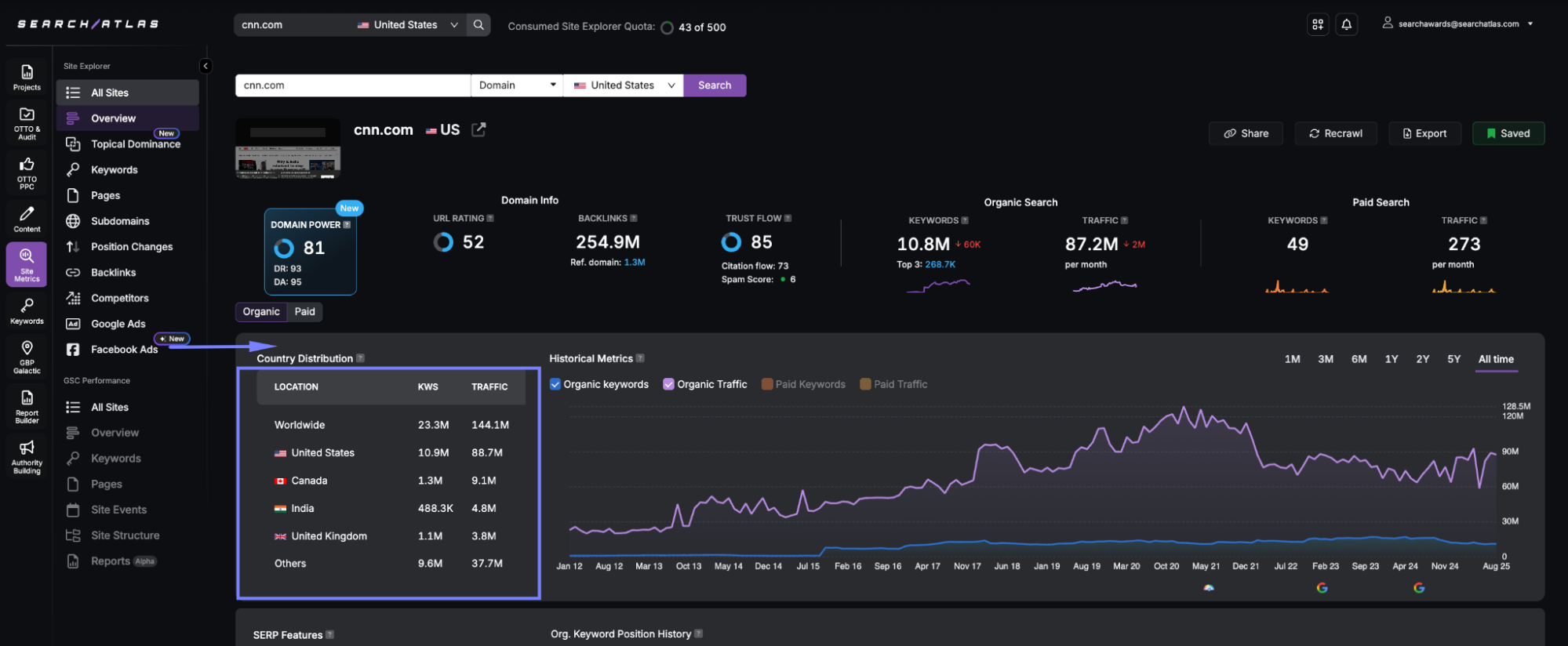Click the Trust Flow info icon

coord(788,218)
